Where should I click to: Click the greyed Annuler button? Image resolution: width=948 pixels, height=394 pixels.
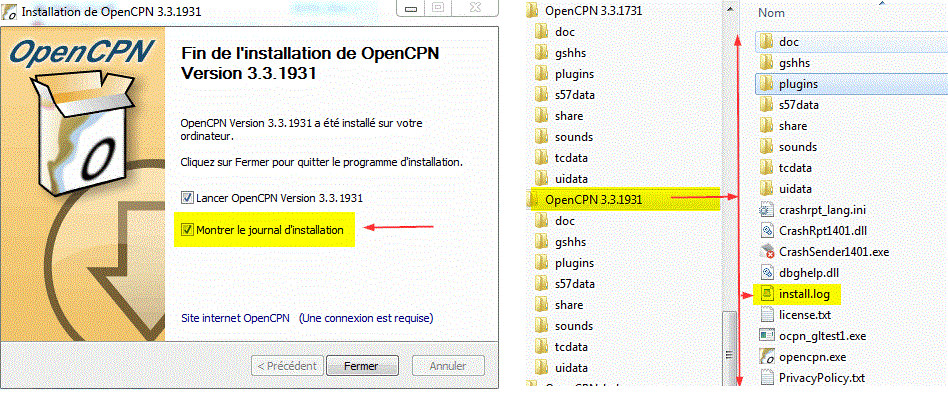pos(448,366)
